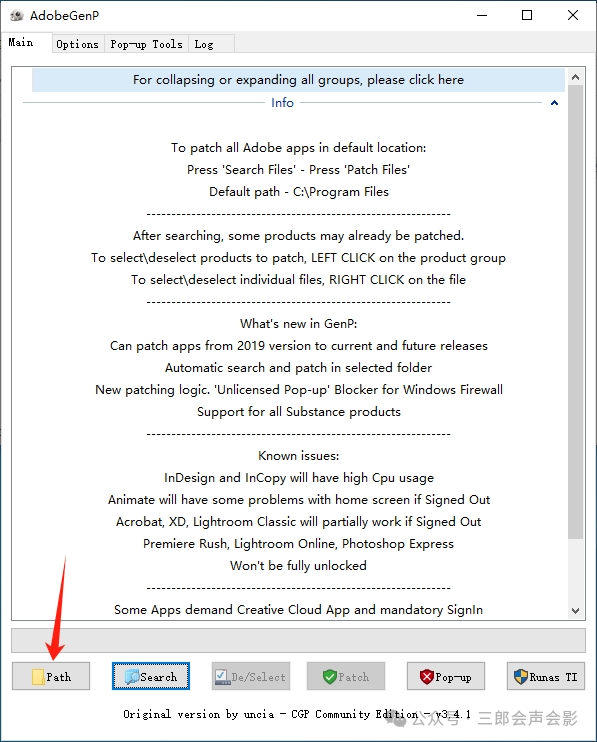Viewport: 597px width, 742px height.
Task: Click the AdobeGenP app icon in the title bar
Action: [17, 16]
